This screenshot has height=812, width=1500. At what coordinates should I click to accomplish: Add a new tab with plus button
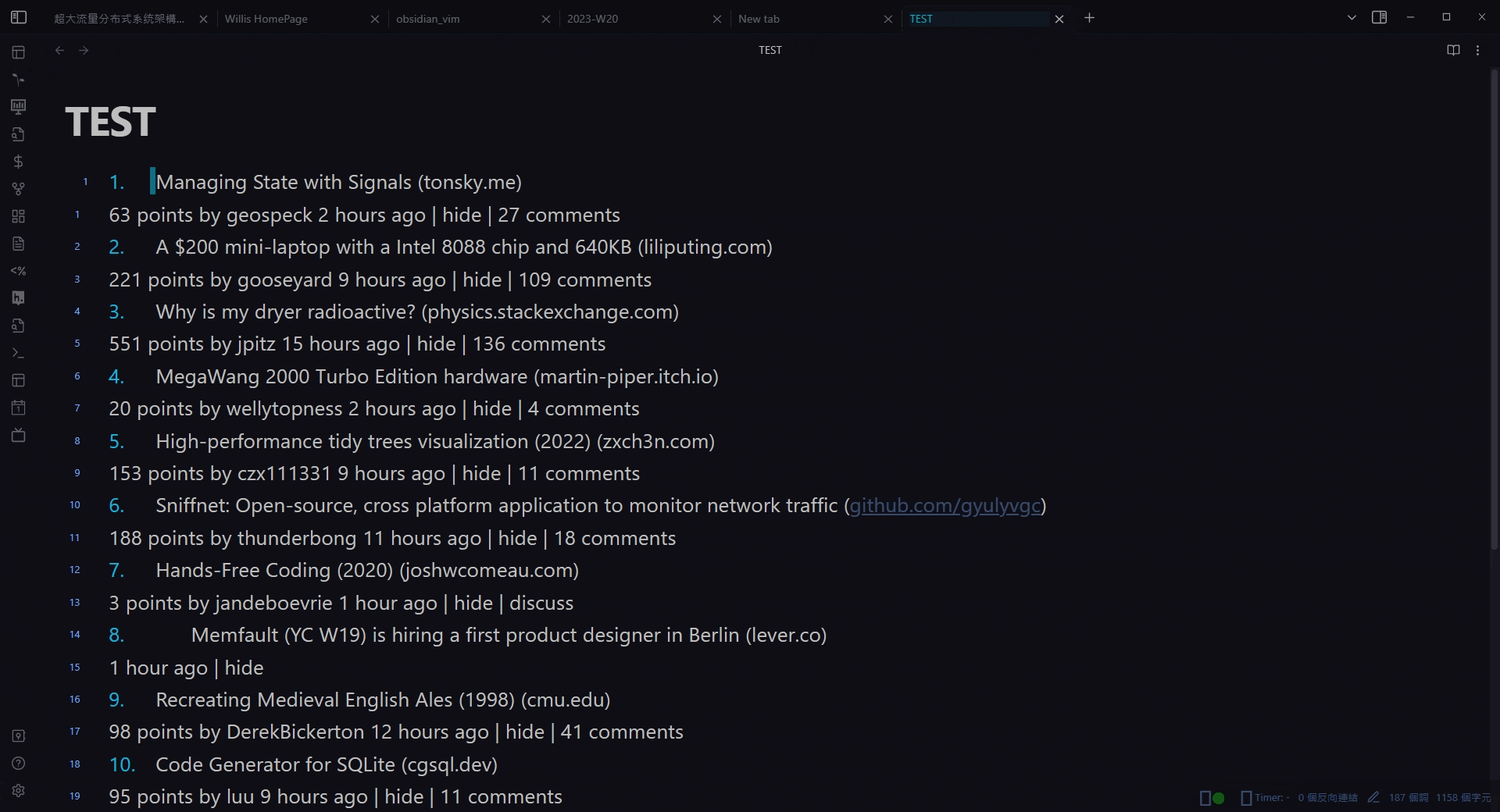click(1089, 18)
